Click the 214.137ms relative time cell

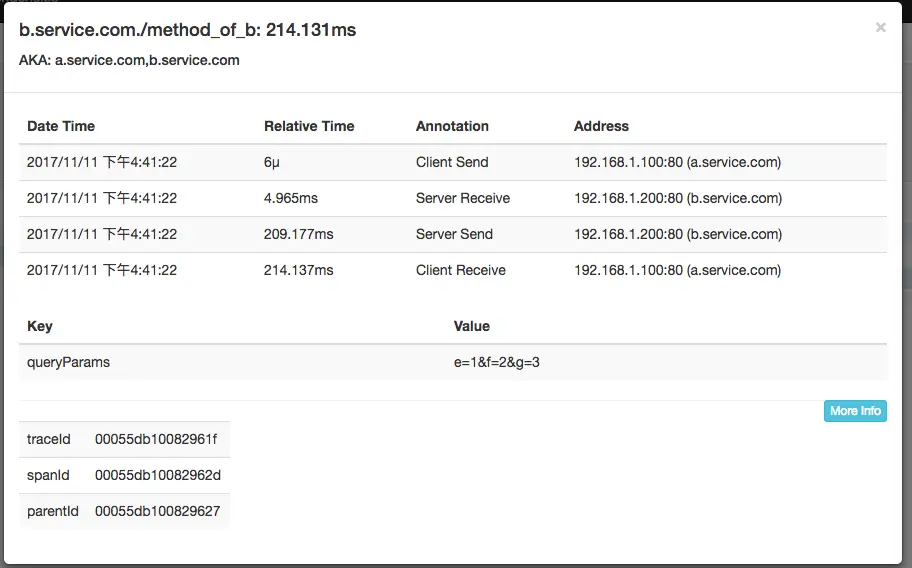point(298,270)
